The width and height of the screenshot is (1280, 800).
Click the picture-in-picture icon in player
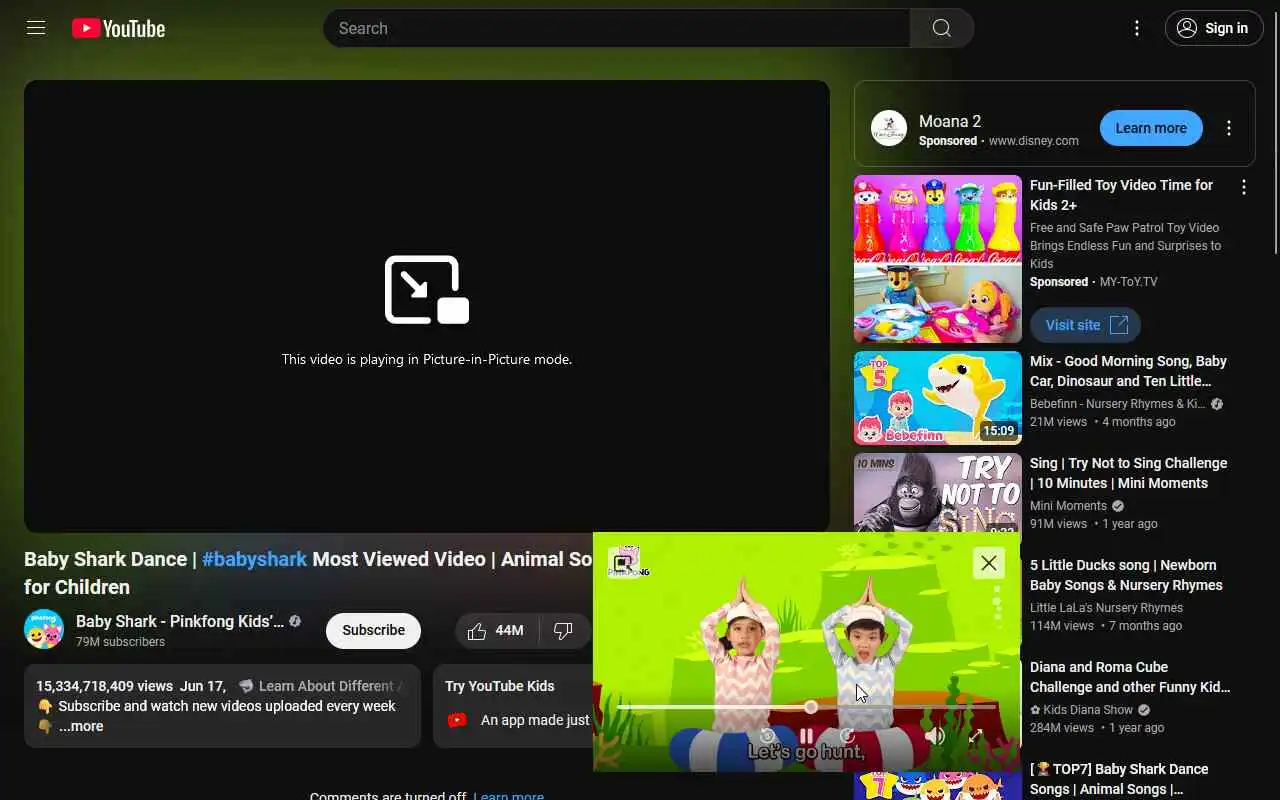(x=427, y=290)
